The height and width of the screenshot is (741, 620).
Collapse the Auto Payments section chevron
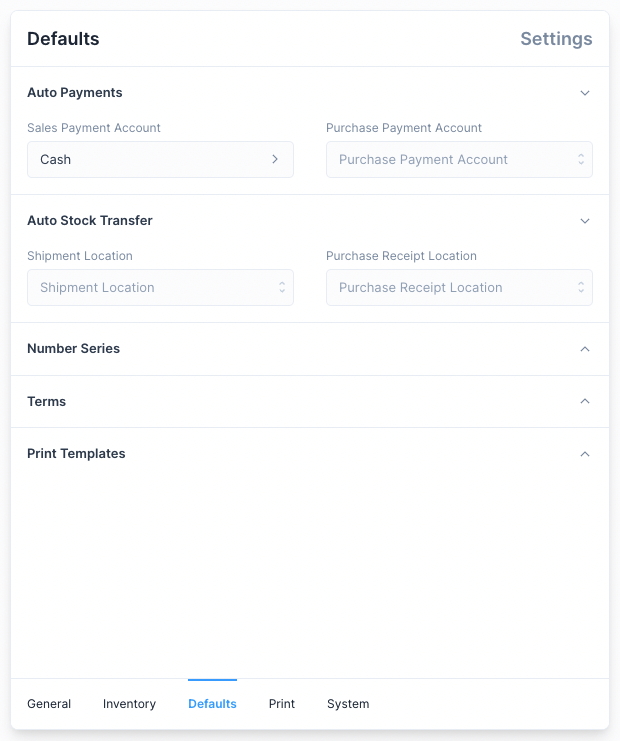pyautogui.click(x=585, y=93)
